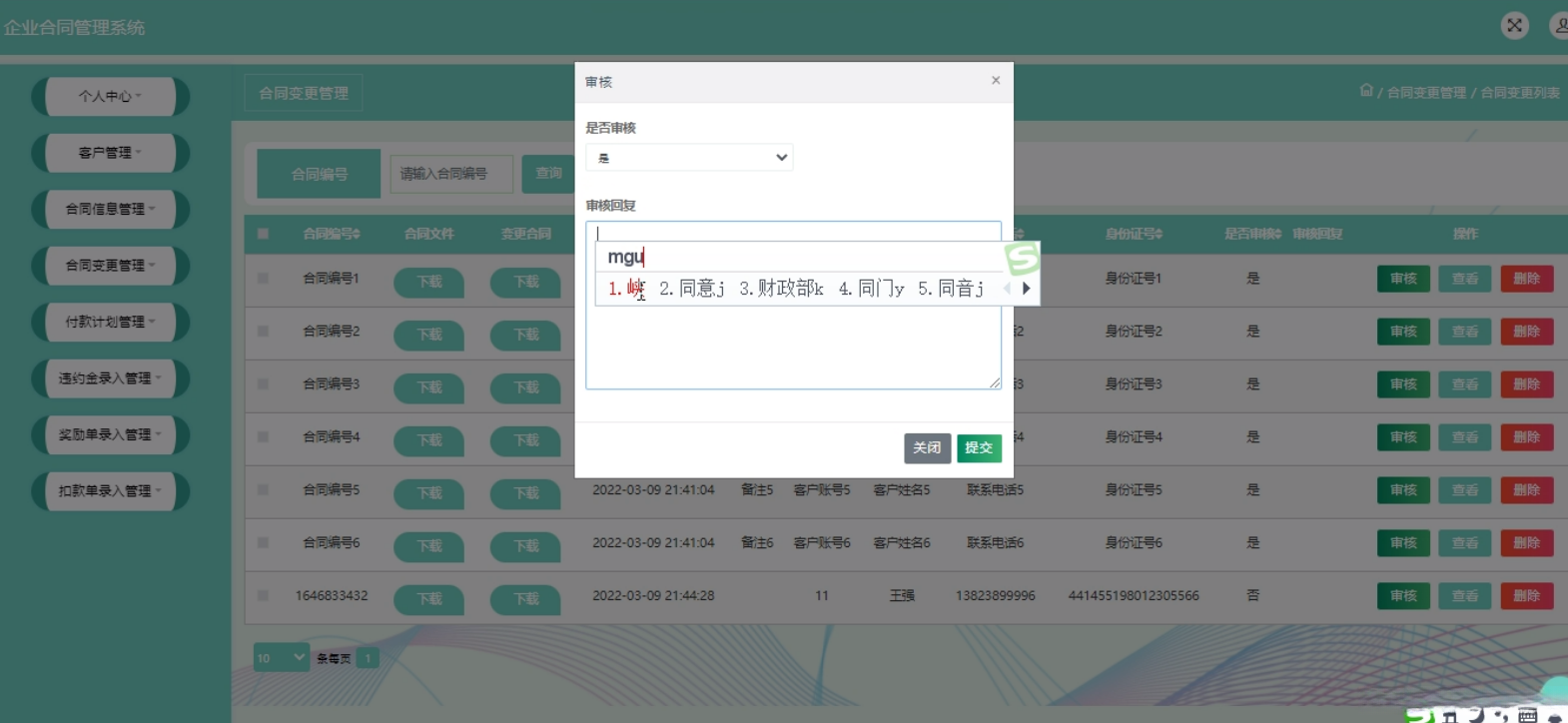Viewport: 1568px width, 723px height.
Task: Click the 审核回复 text area
Action: (x=793, y=306)
